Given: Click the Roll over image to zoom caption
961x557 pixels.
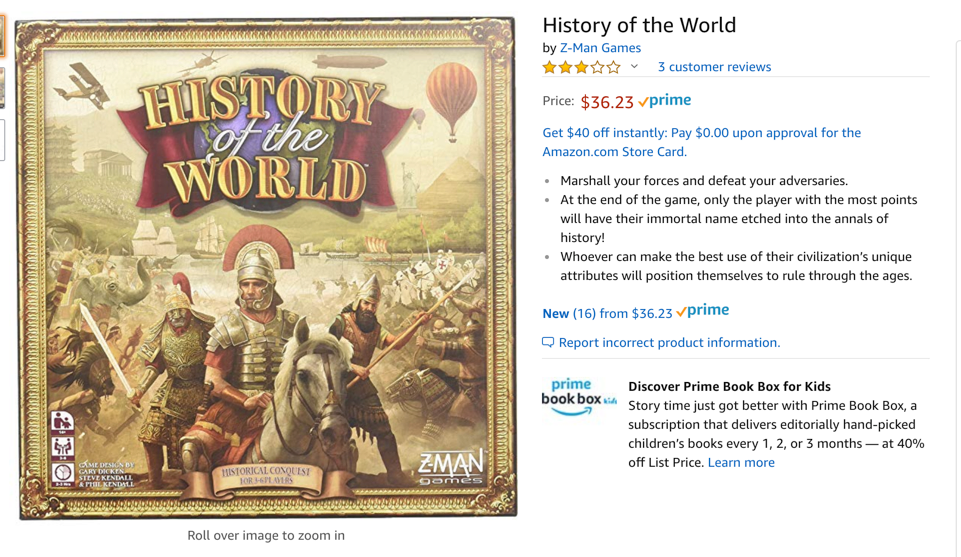Looking at the screenshot, I should 266,535.
